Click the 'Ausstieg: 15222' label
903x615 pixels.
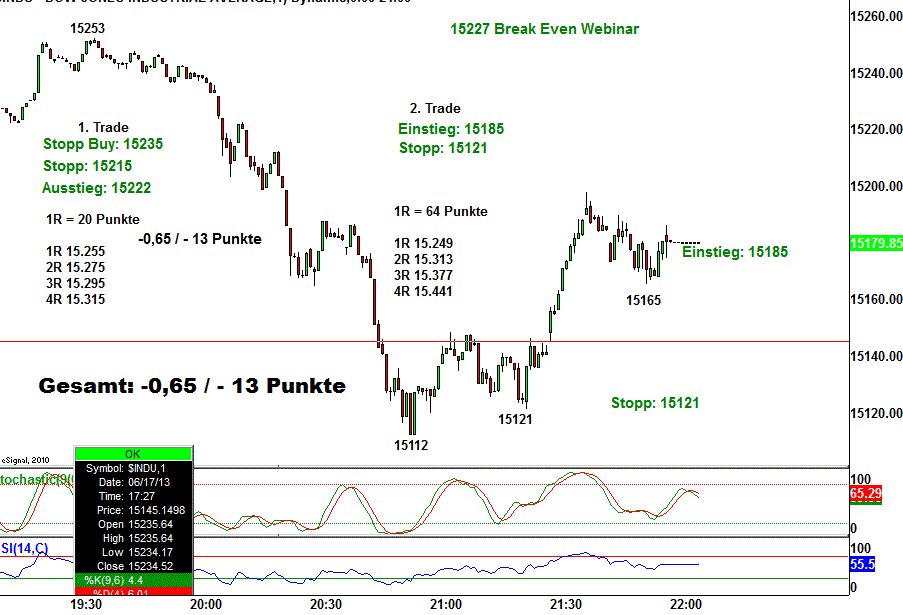(97, 188)
